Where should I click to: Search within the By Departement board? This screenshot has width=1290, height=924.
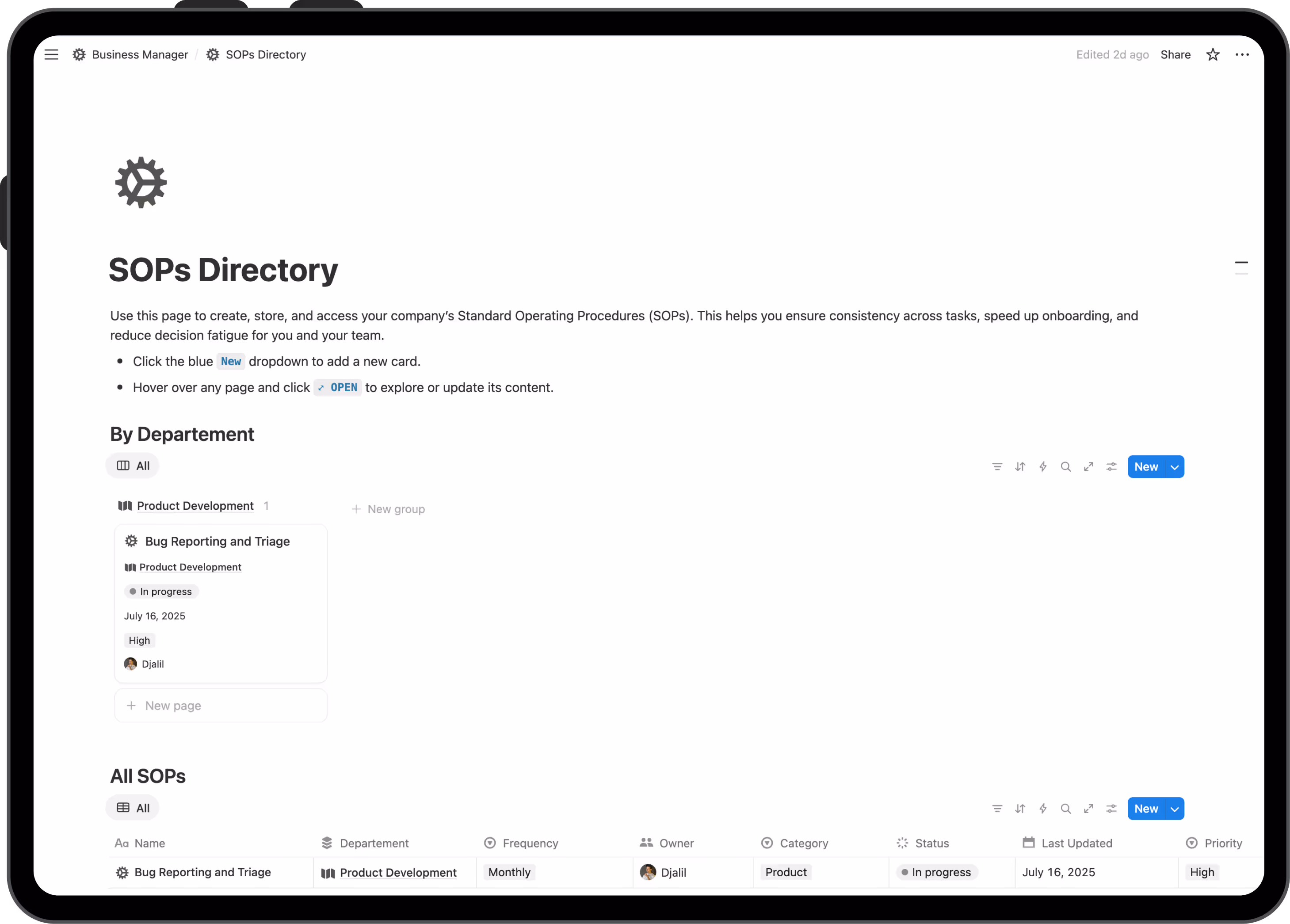click(x=1065, y=466)
